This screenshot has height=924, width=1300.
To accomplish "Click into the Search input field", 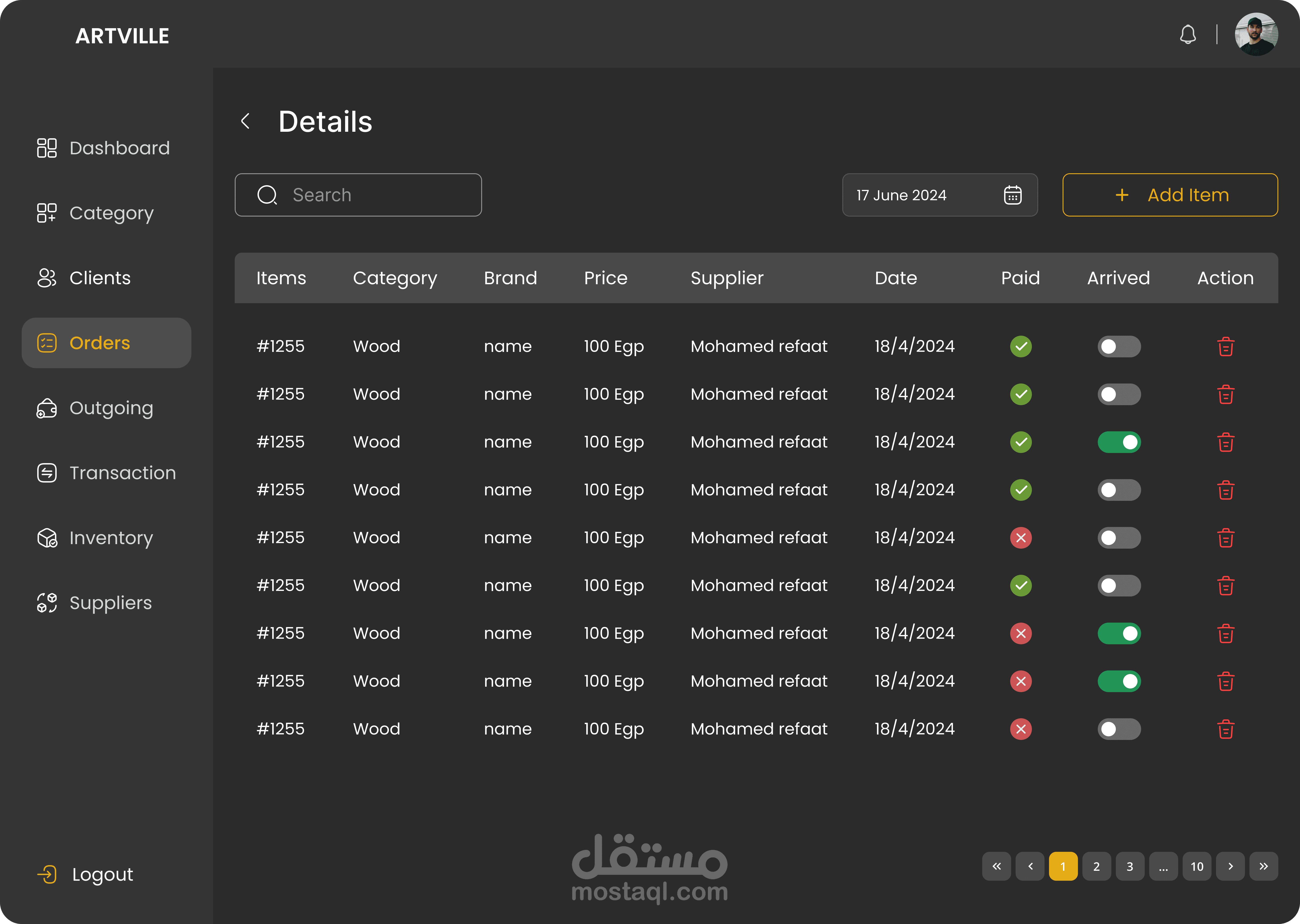I will point(376,195).
